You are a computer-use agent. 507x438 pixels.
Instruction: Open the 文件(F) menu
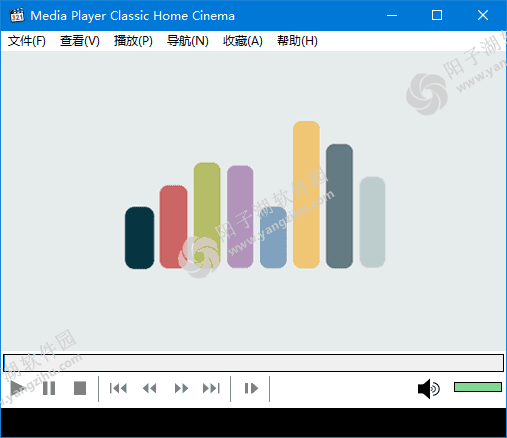click(x=27, y=41)
